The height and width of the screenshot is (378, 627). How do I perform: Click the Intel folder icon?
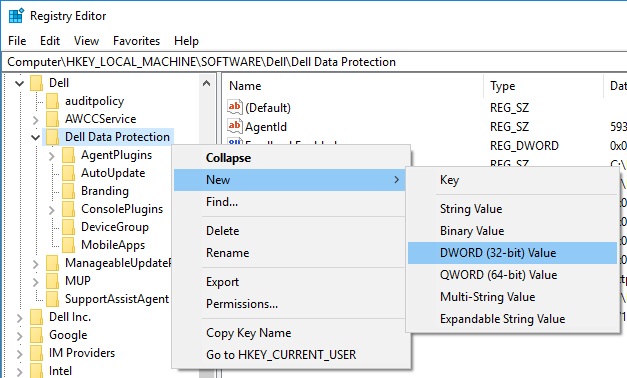click(x=36, y=371)
